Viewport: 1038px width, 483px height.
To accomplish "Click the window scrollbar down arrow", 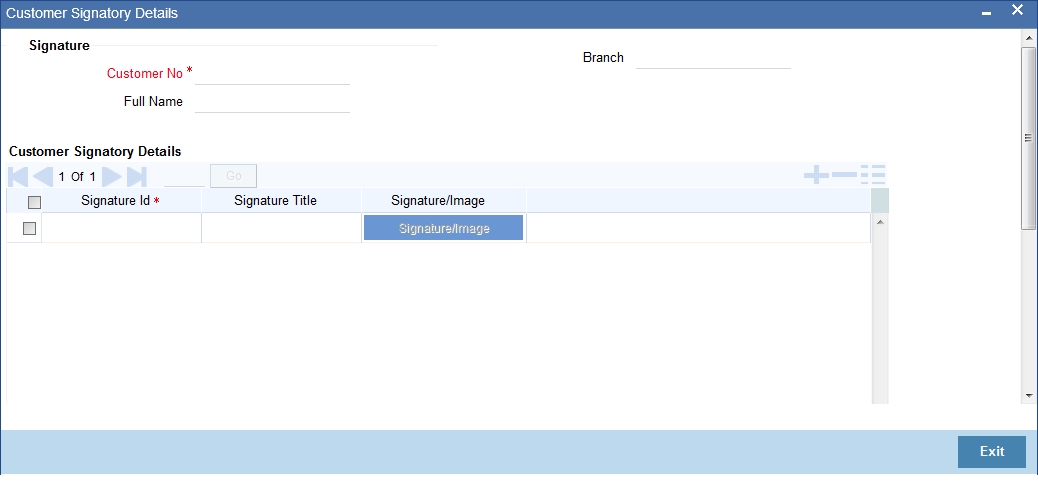I will [1029, 395].
